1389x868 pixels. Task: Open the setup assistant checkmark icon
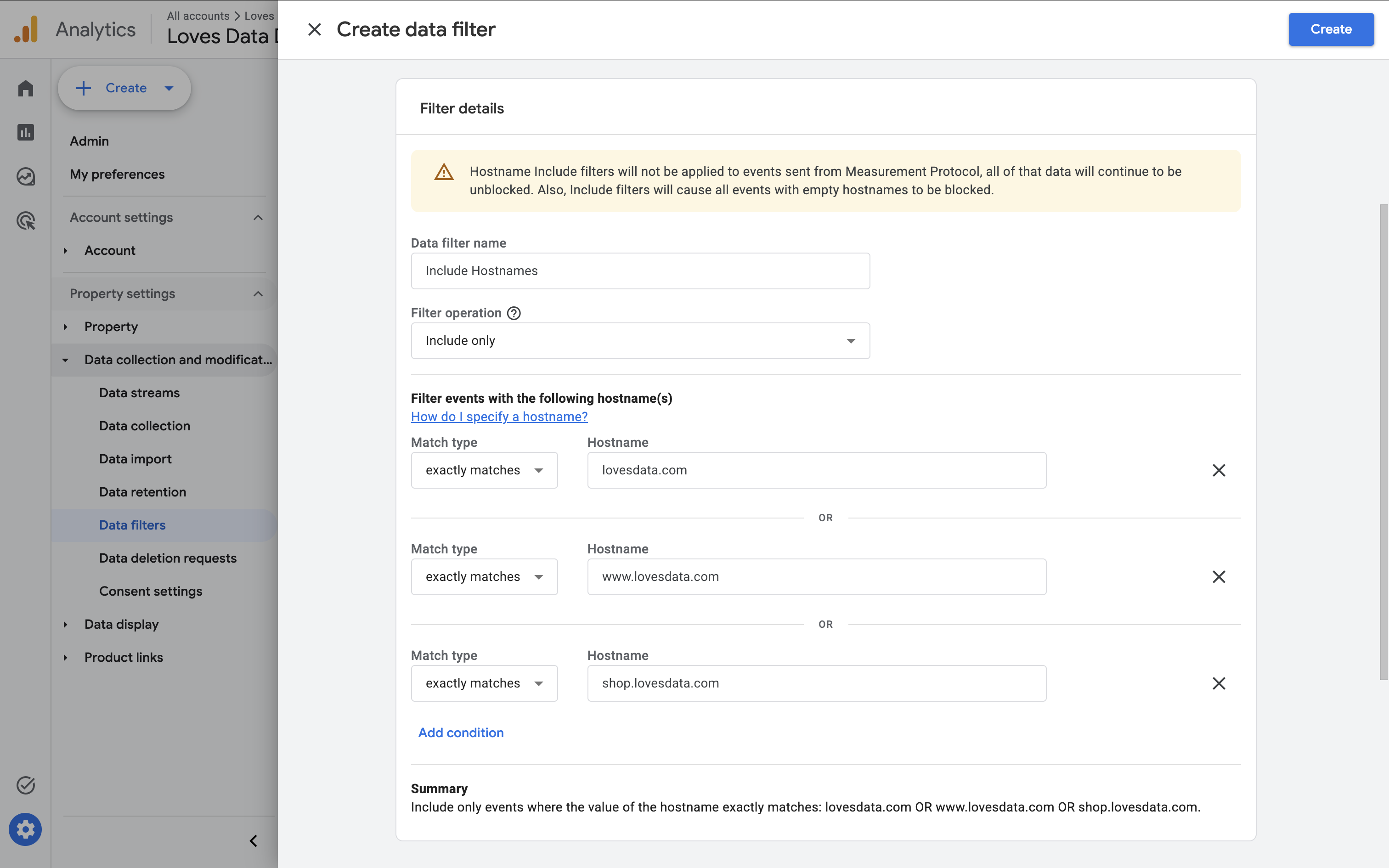click(26, 785)
